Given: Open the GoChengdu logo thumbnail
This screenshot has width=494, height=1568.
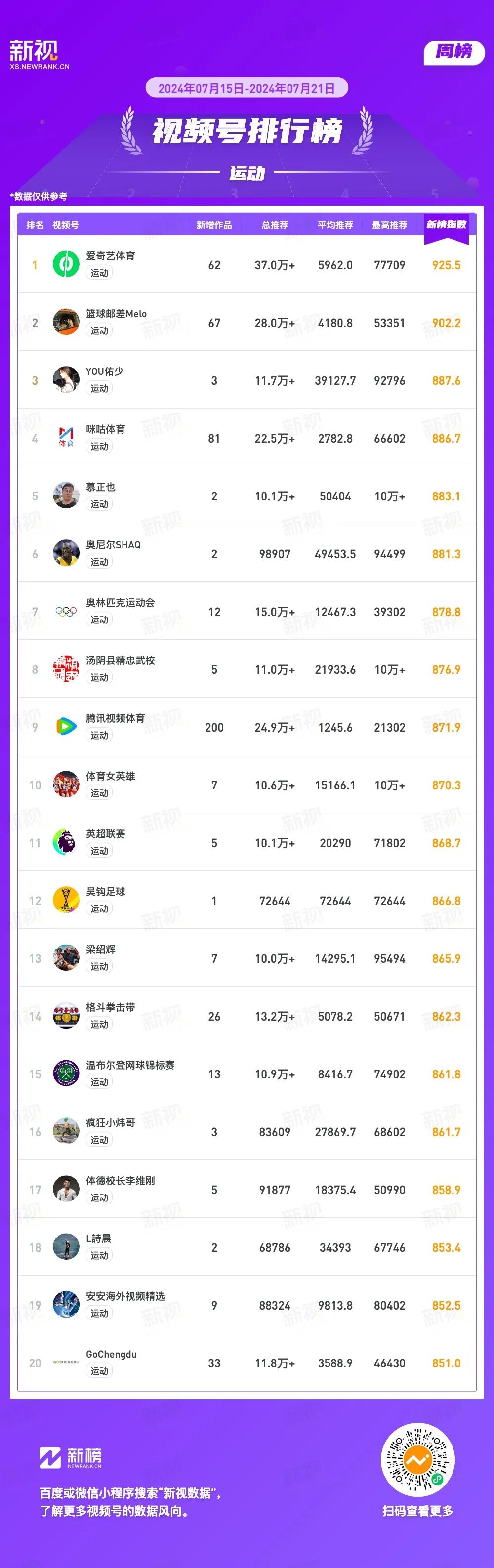Looking at the screenshot, I should point(66,1363).
